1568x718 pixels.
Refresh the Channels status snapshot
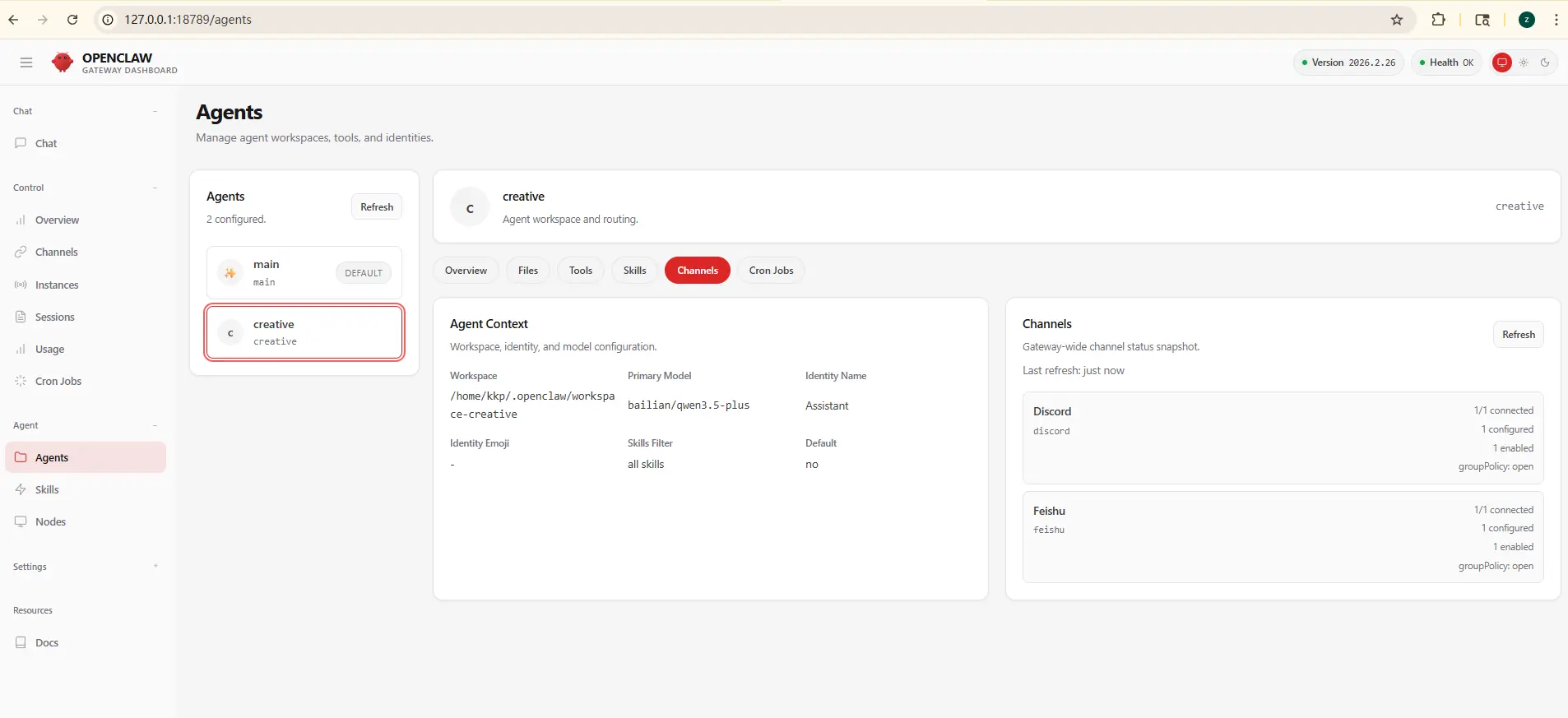(1518, 335)
